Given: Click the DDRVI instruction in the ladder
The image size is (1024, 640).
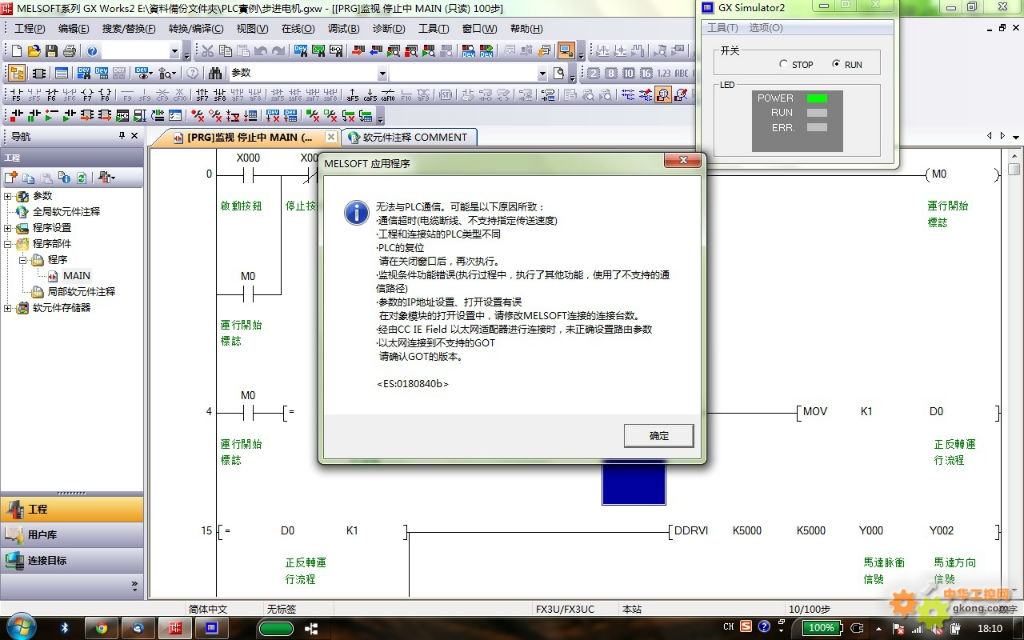Looking at the screenshot, I should coord(691,530).
